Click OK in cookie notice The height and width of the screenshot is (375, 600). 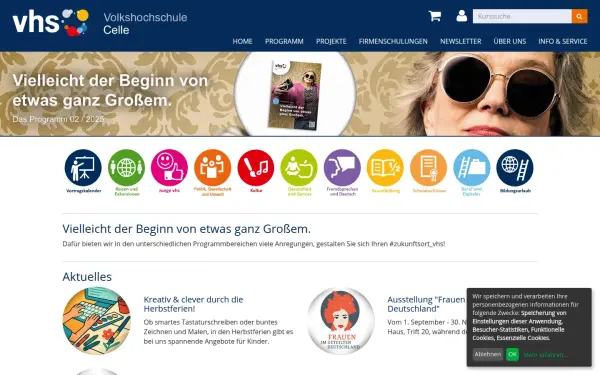tap(512, 354)
